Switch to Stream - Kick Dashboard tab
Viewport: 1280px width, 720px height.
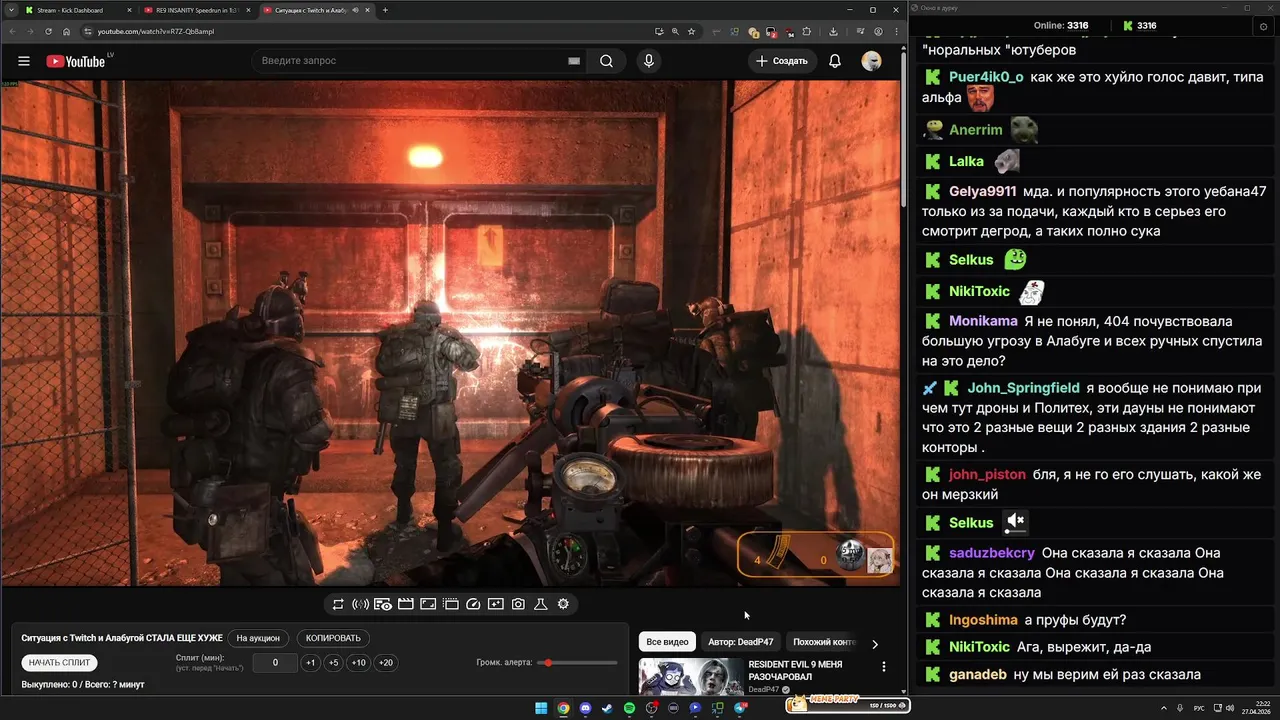click(75, 10)
